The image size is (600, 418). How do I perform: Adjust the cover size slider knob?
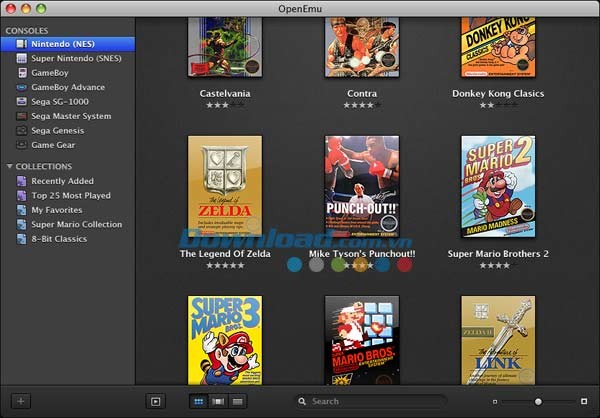coord(538,402)
